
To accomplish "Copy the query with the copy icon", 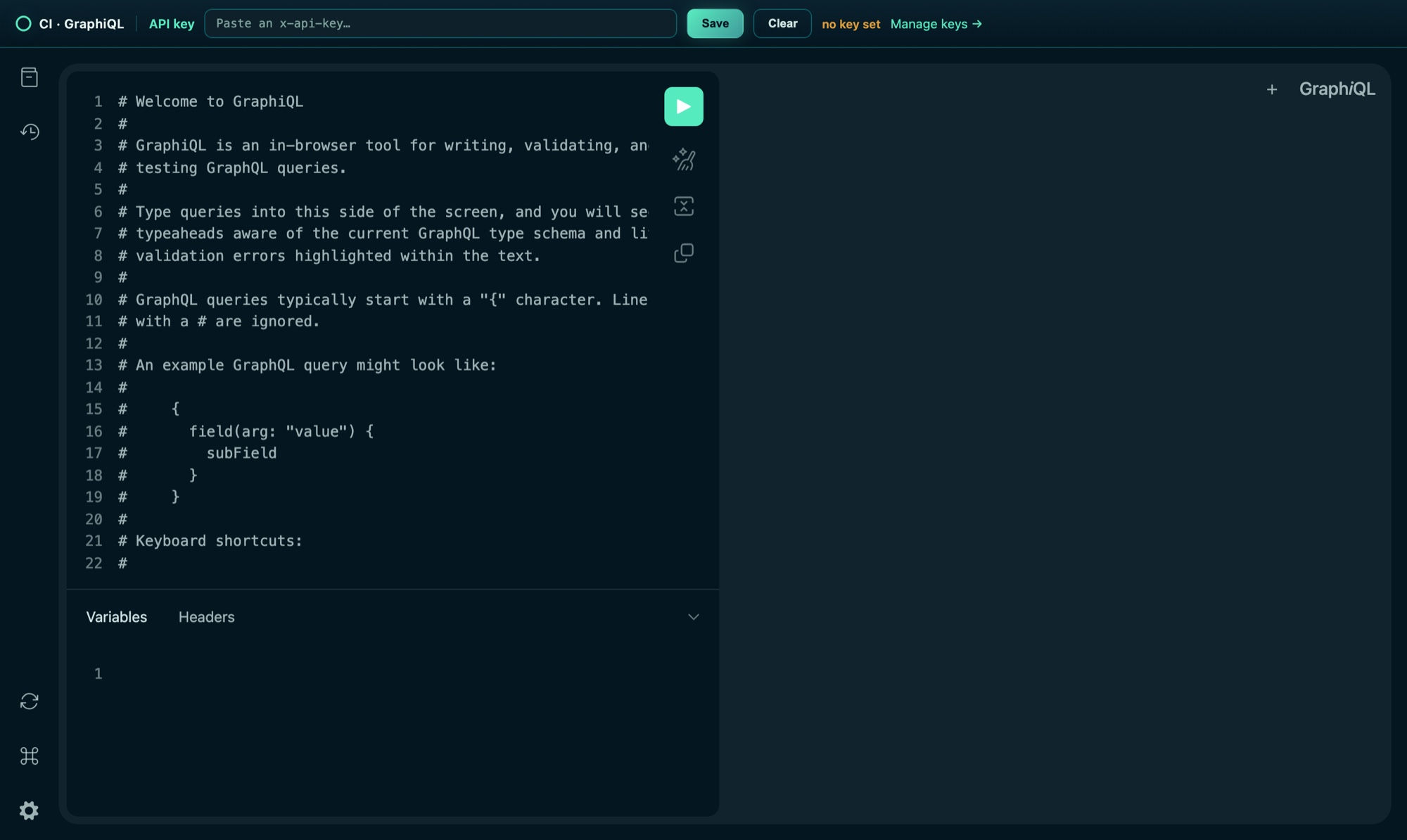I will (683, 253).
